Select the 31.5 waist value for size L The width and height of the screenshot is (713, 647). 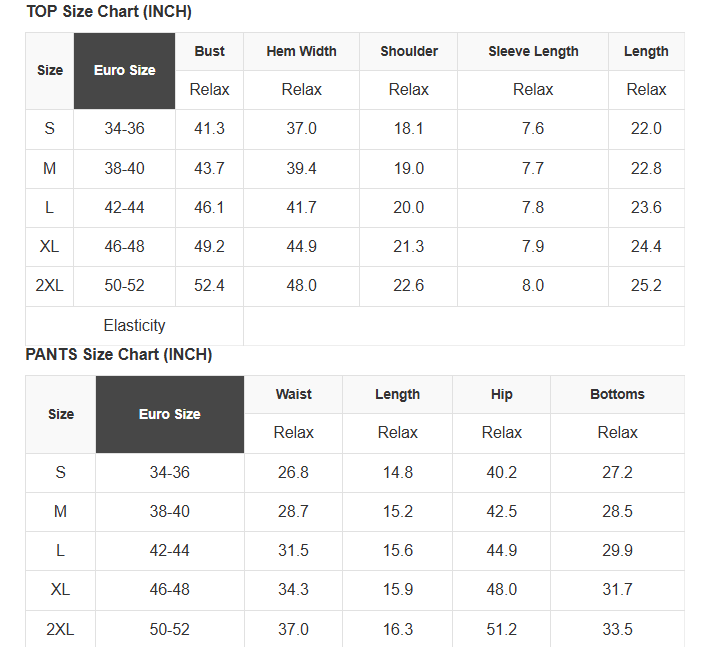(x=293, y=551)
